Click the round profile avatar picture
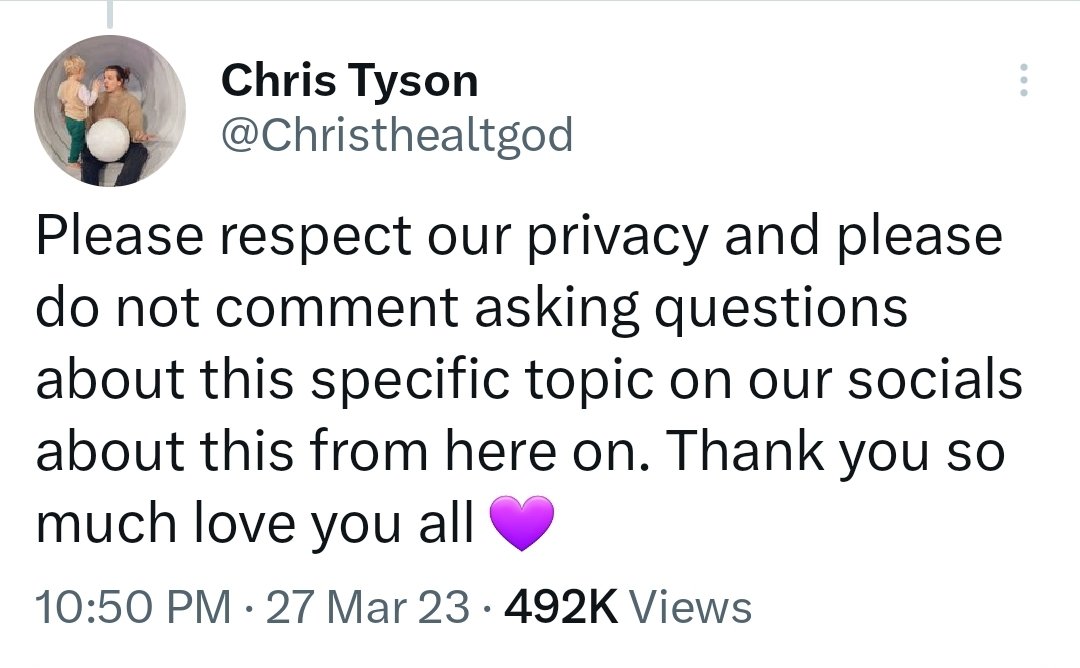Screen dimensions: 1080x668 pos(110,110)
